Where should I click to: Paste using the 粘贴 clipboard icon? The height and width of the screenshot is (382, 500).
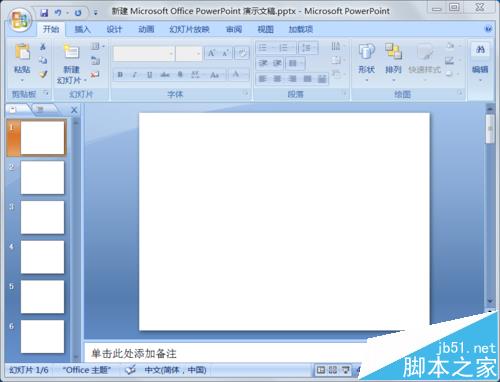[22, 53]
